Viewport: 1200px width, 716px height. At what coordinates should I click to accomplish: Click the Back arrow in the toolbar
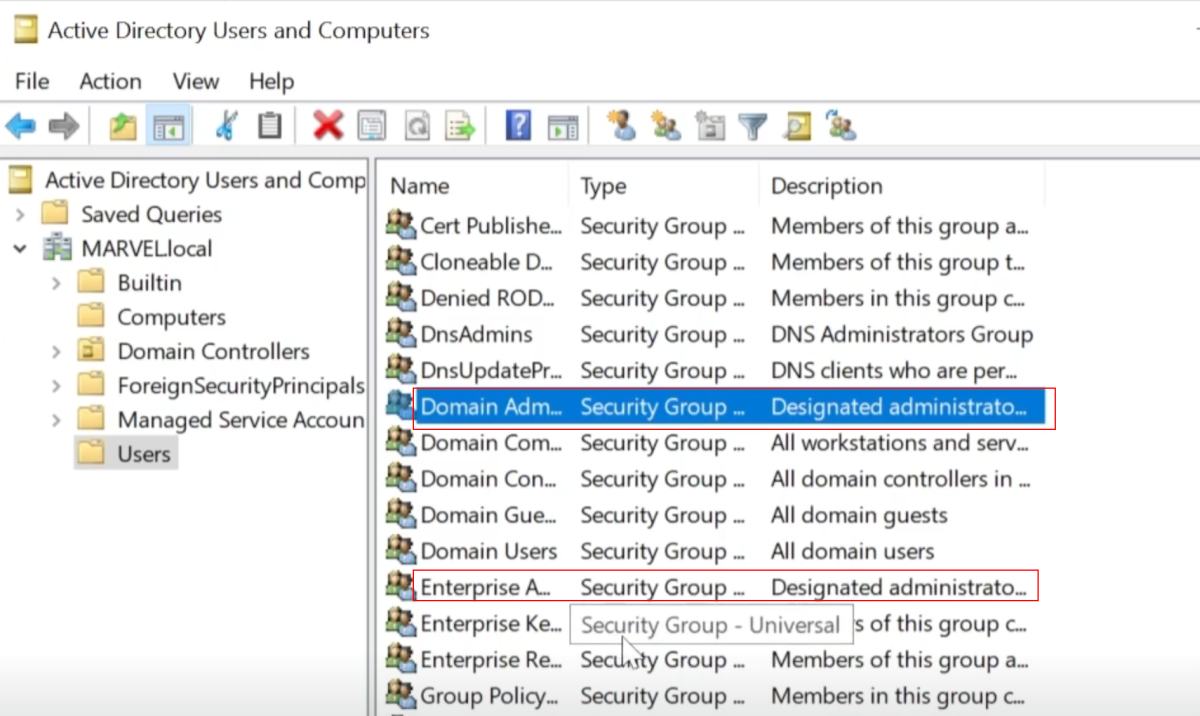click(21, 126)
